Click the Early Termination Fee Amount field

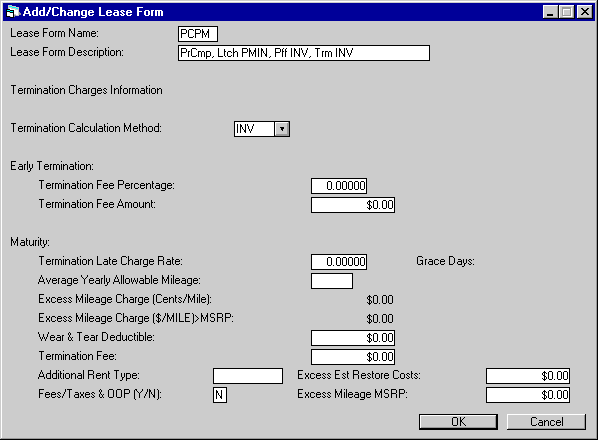(x=353, y=205)
